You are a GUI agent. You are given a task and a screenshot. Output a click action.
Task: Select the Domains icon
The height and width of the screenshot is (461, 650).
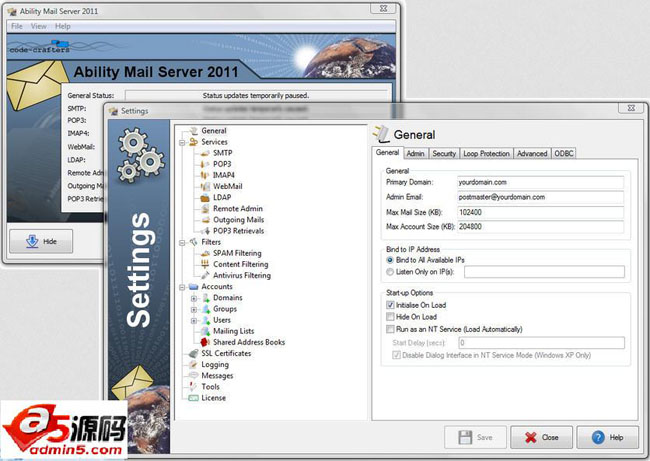(206, 298)
